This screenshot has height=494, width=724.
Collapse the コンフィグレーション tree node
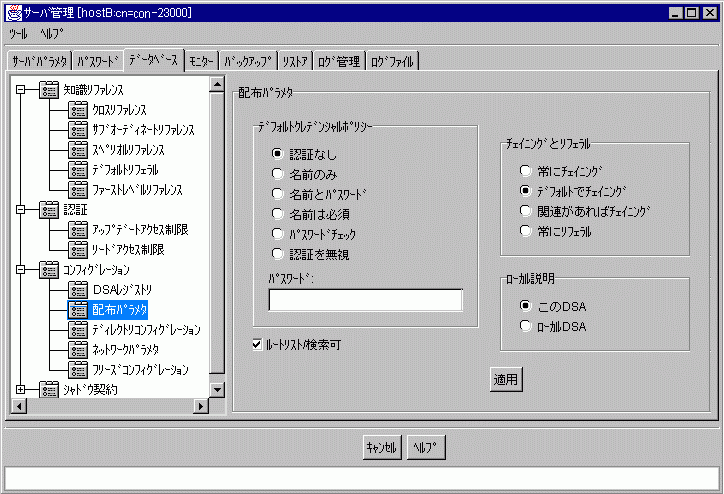[20, 270]
